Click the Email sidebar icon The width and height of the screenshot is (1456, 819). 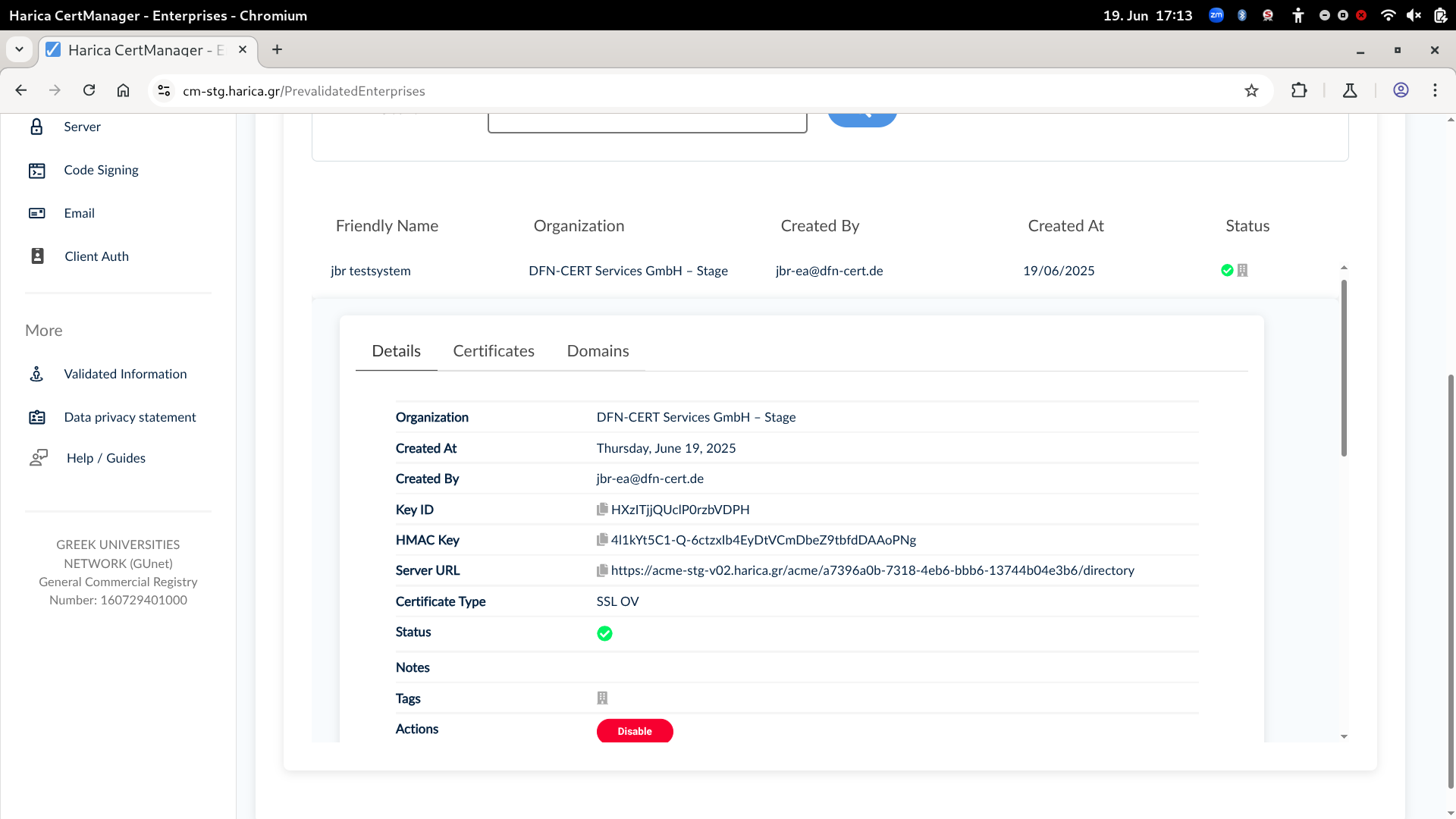[36, 213]
